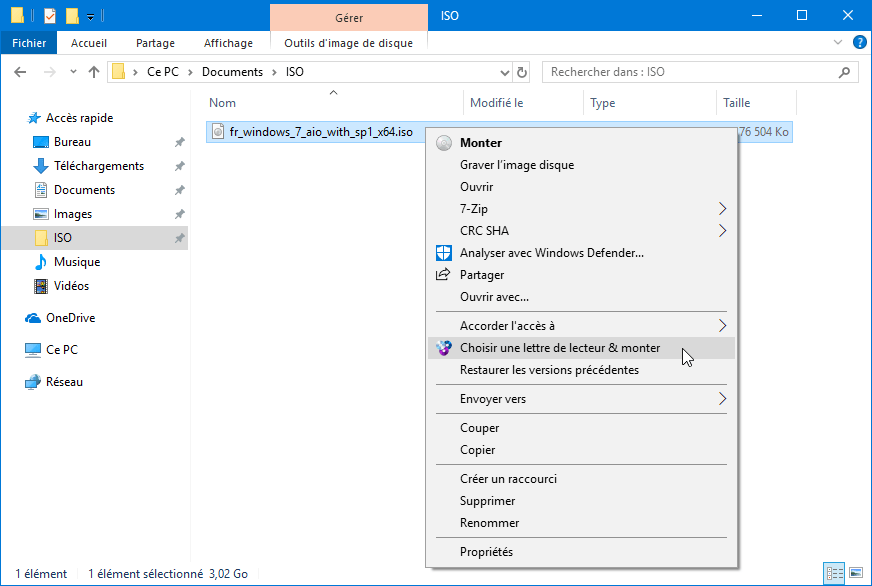Open quick access toolbar customize dropdown
Image resolution: width=872 pixels, height=586 pixels.
[90, 17]
